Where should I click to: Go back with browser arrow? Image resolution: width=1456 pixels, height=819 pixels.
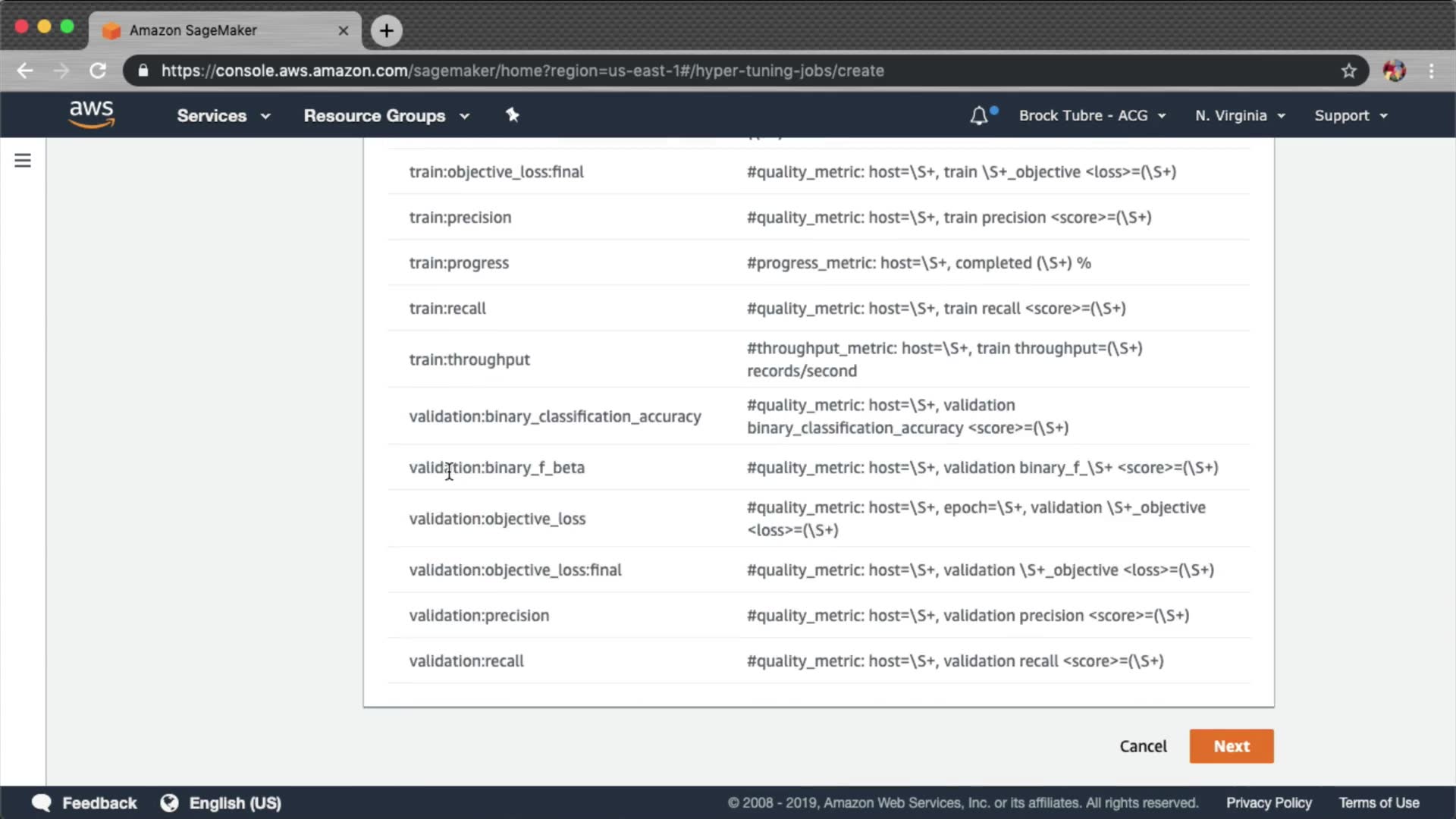coord(25,71)
